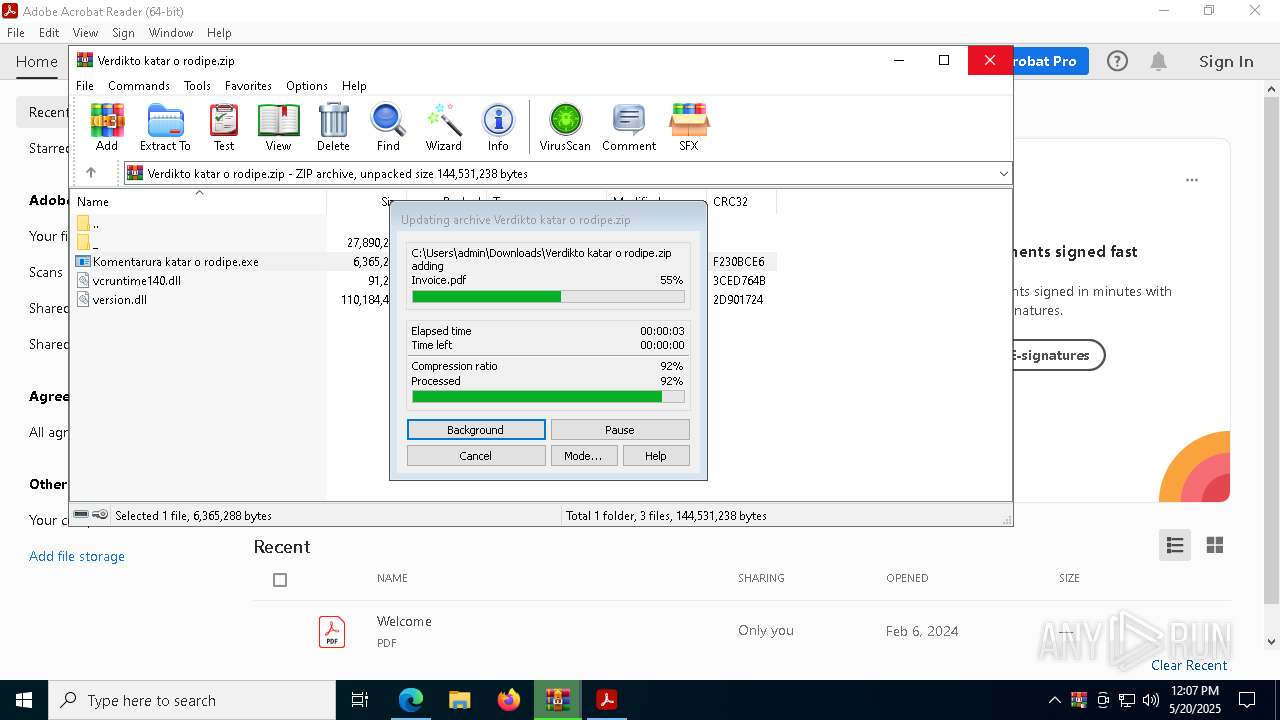Screen dimensions: 1280x720
Task: Click the Background button in progress dialog
Action: pos(476,430)
